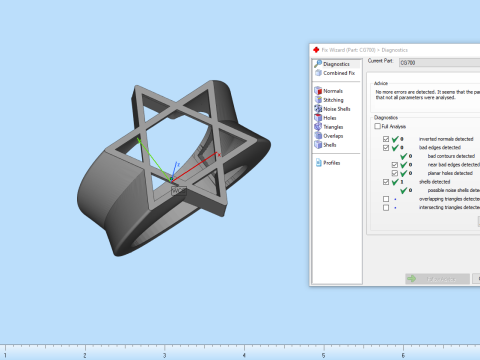The height and width of the screenshot is (360, 480).
Task: Click the star-shaped 3D ring model
Action: point(173,167)
